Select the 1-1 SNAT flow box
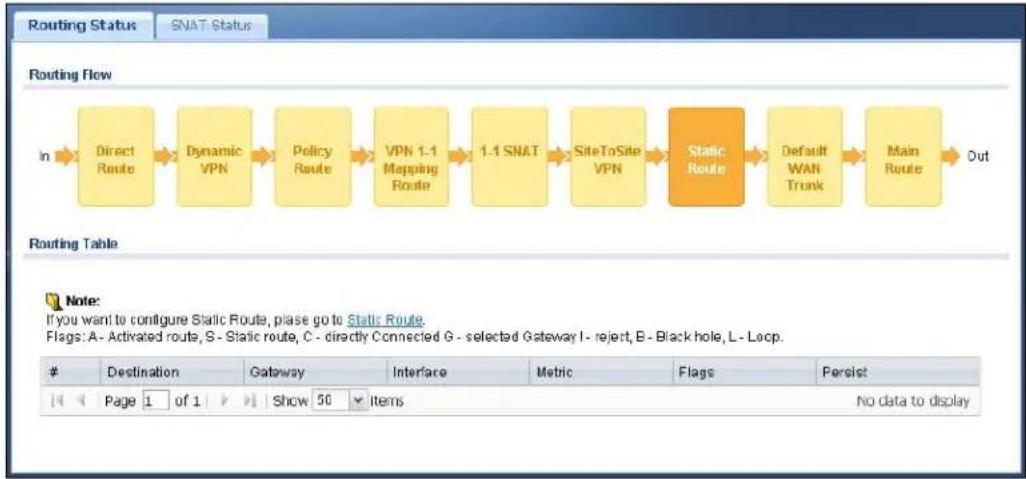Image resolution: width=1026 pixels, height=479 pixels. [x=509, y=157]
